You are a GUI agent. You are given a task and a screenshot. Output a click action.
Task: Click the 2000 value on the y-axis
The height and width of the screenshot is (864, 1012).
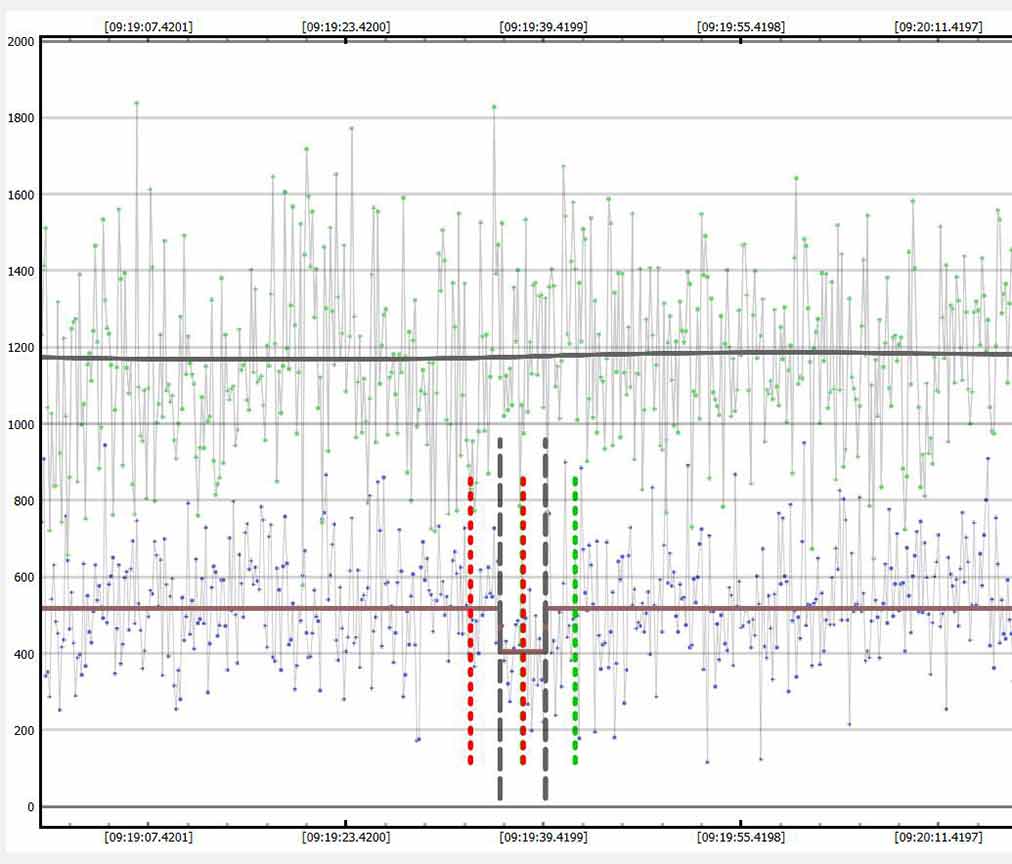click(x=20, y=42)
